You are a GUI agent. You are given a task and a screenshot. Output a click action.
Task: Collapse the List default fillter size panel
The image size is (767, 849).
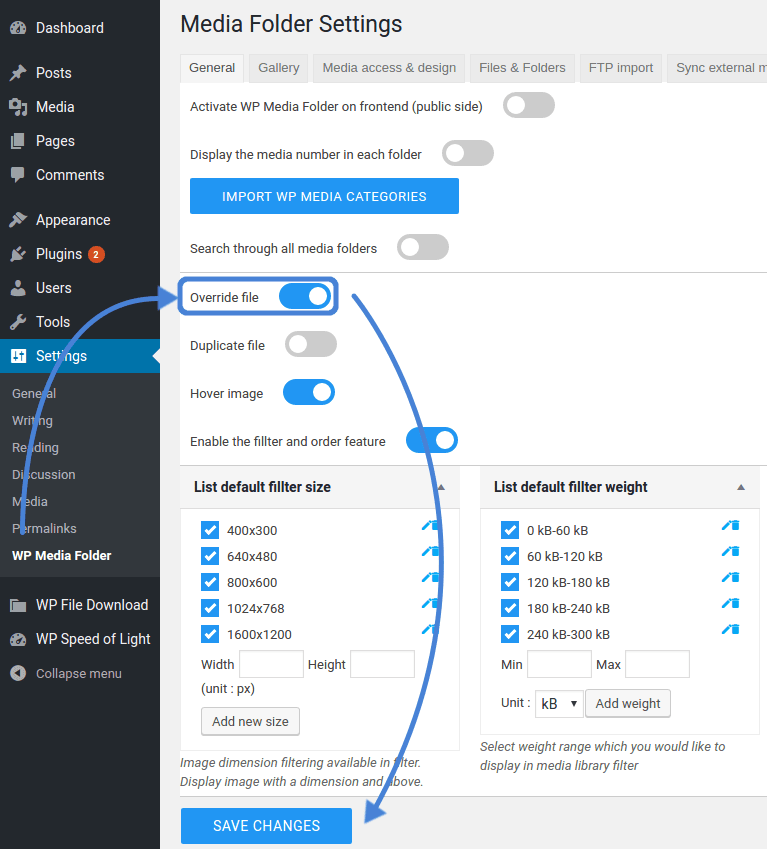(x=441, y=487)
